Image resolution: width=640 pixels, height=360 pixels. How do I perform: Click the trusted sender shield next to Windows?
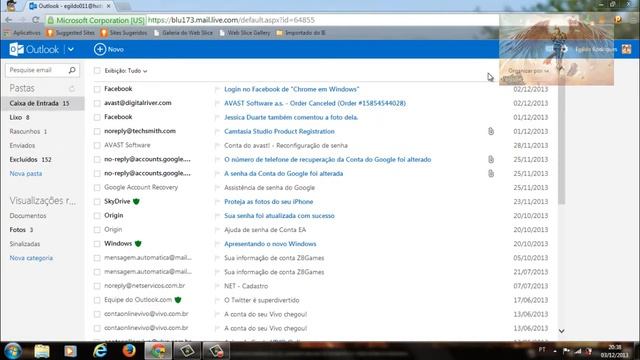[138, 244]
